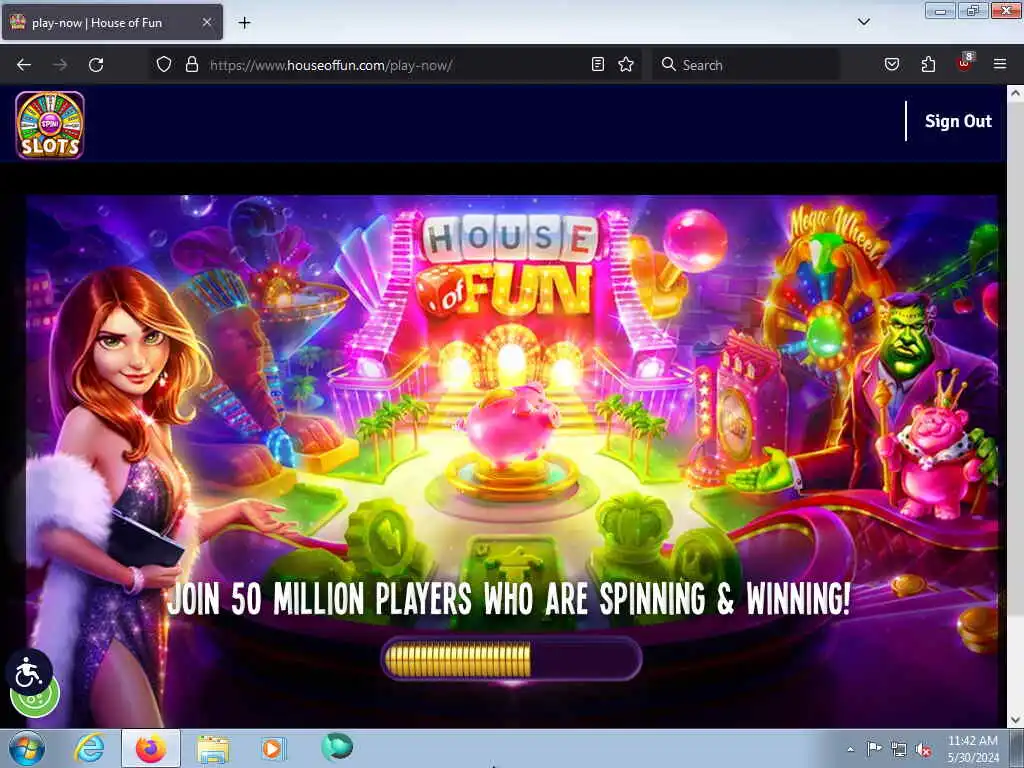Open the uBlock extension badge icon

(965, 63)
